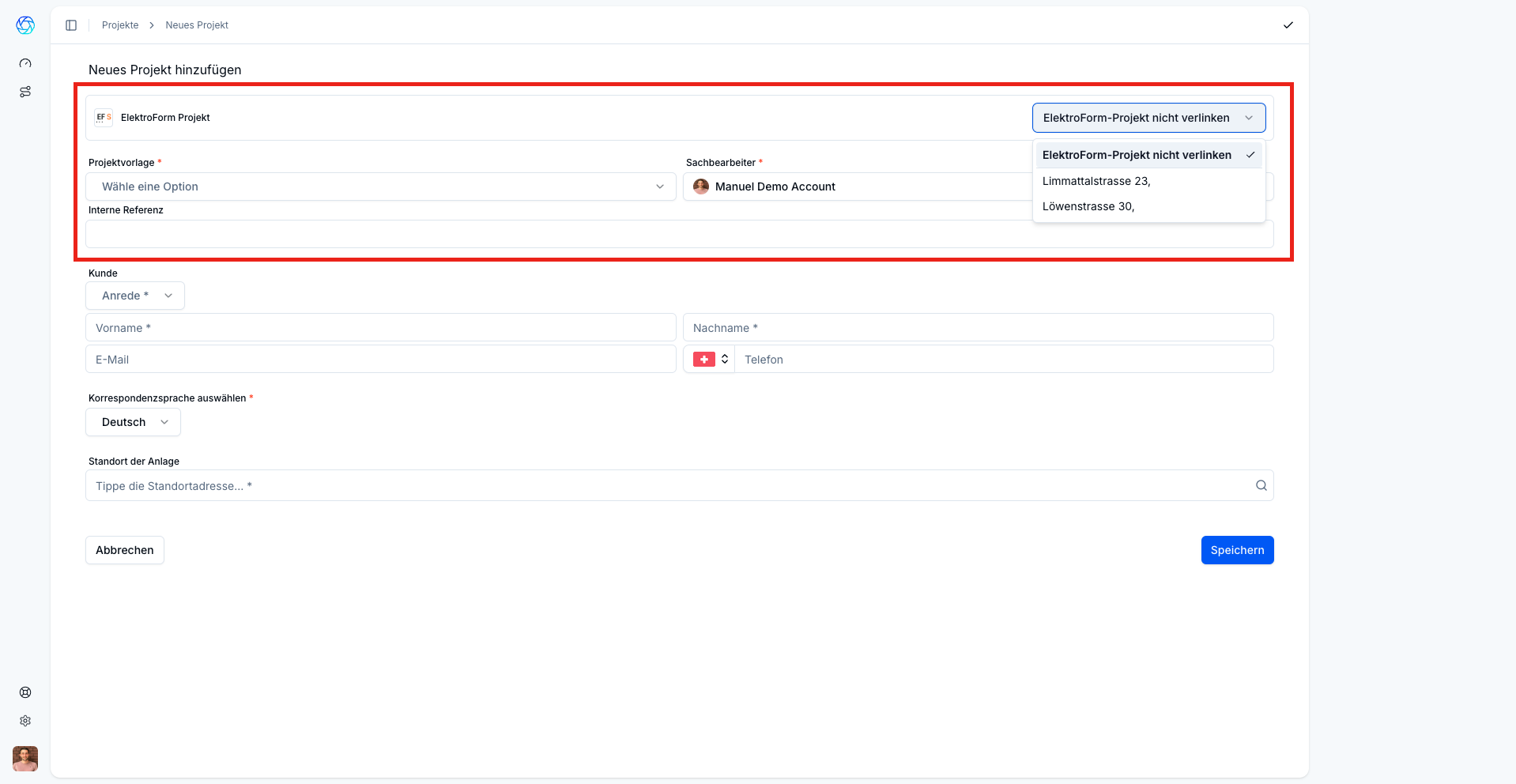The height and width of the screenshot is (784, 1516).
Task: Open the Projektvorlage dropdown
Action: 380,187
